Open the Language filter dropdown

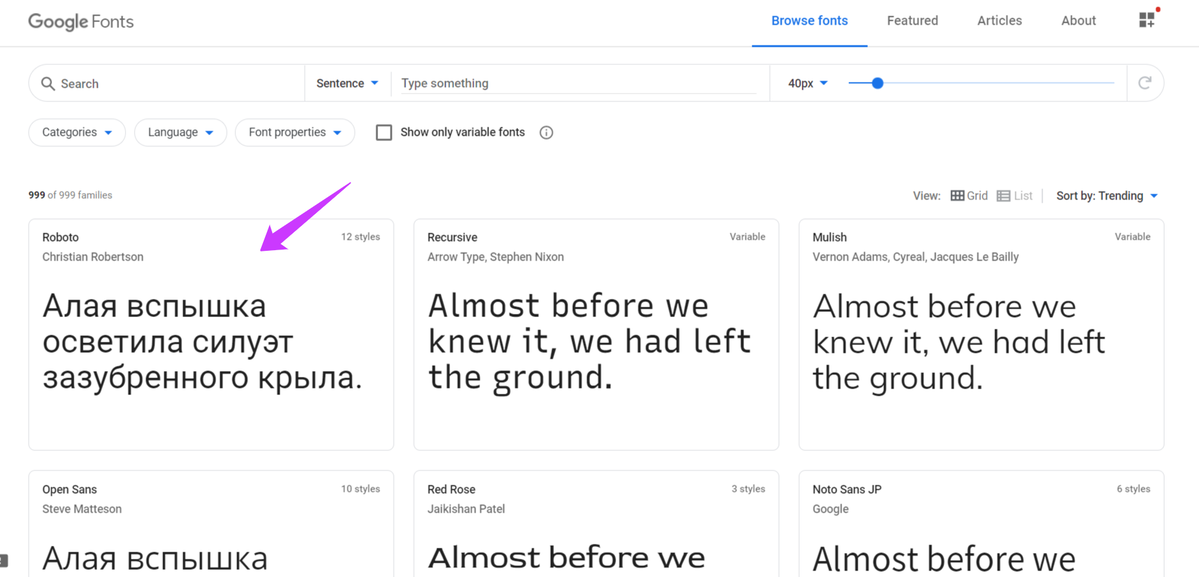click(180, 132)
